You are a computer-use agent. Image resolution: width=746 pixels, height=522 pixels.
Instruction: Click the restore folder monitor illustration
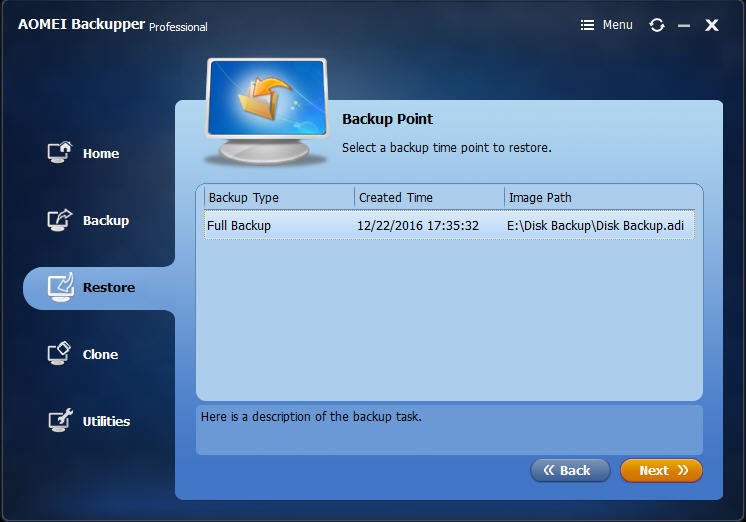tap(266, 111)
